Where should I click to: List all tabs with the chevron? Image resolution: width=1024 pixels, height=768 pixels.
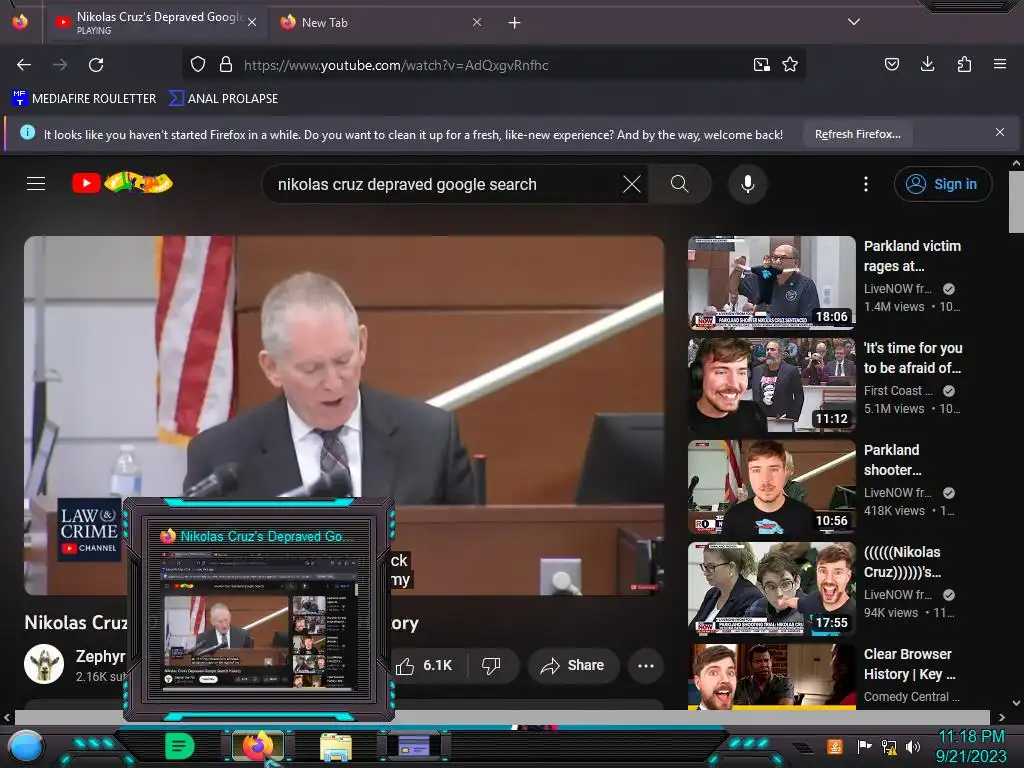854,22
